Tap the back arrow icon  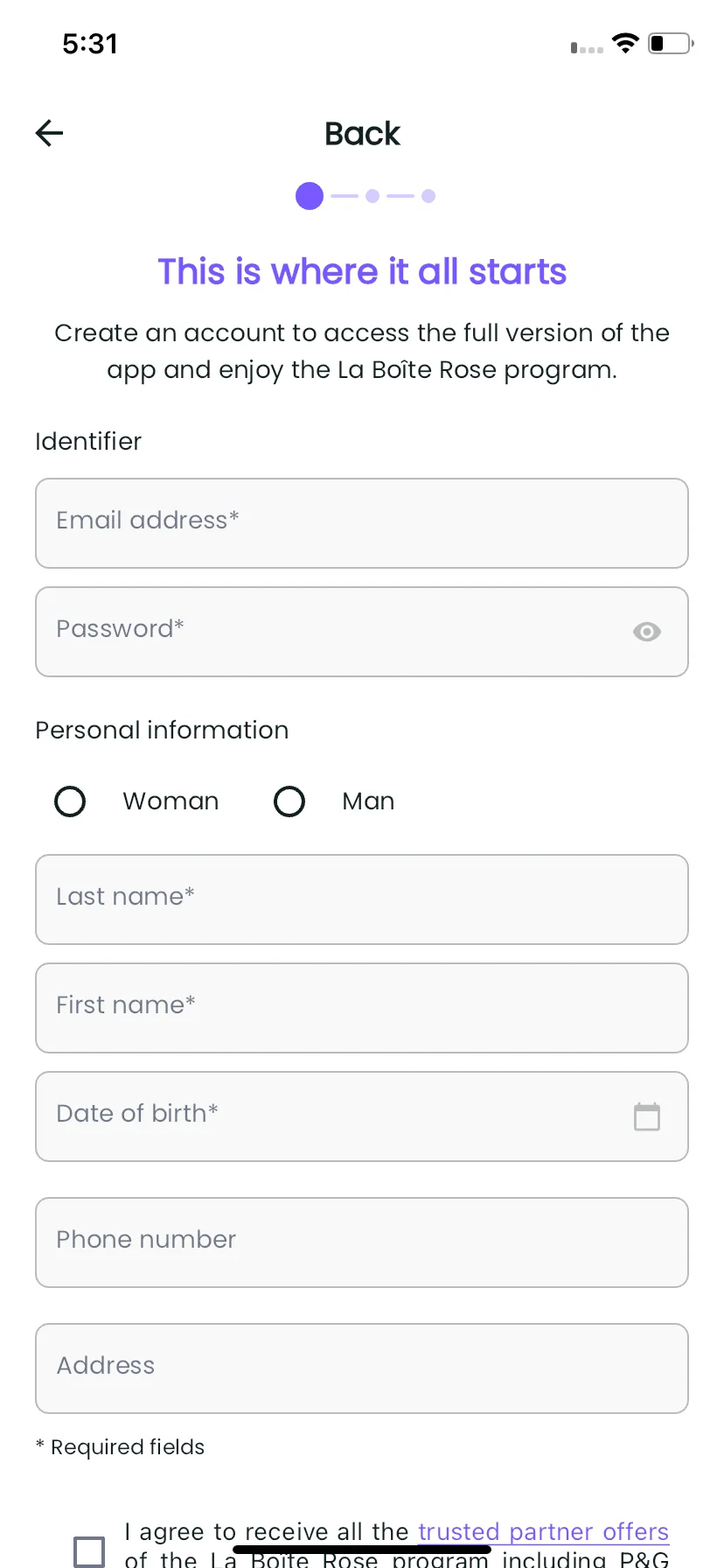point(49,133)
